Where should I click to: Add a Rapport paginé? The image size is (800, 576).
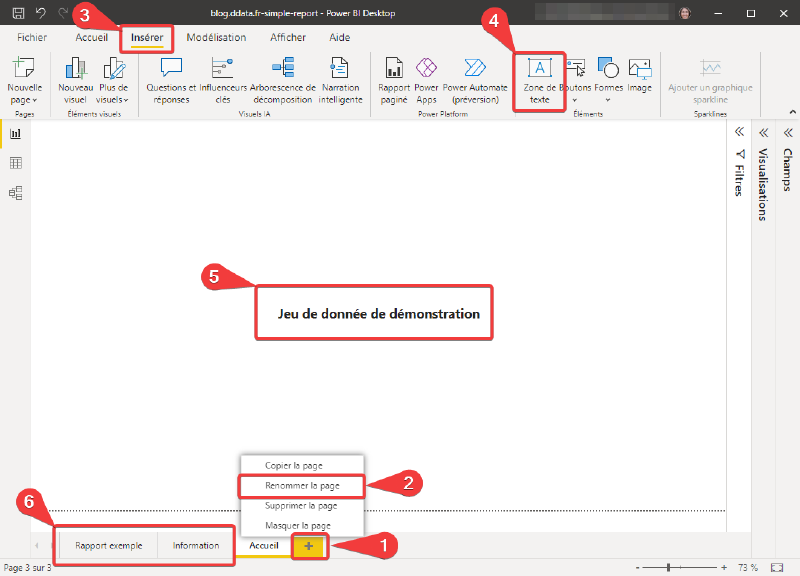click(x=394, y=81)
